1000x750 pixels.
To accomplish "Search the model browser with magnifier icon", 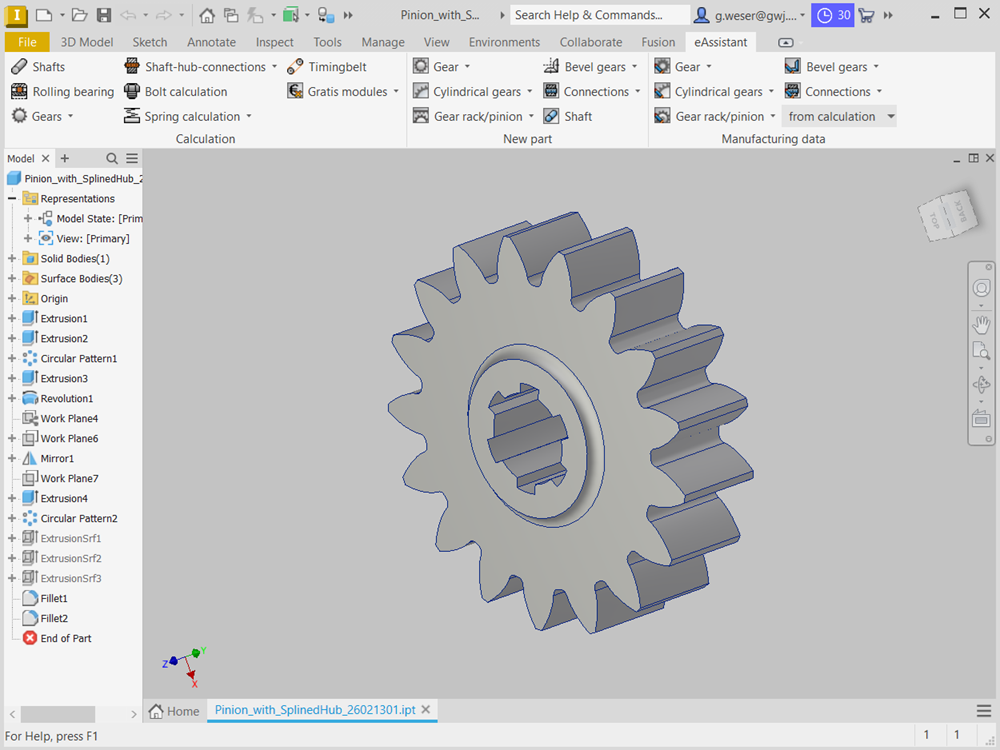I will [x=112, y=159].
